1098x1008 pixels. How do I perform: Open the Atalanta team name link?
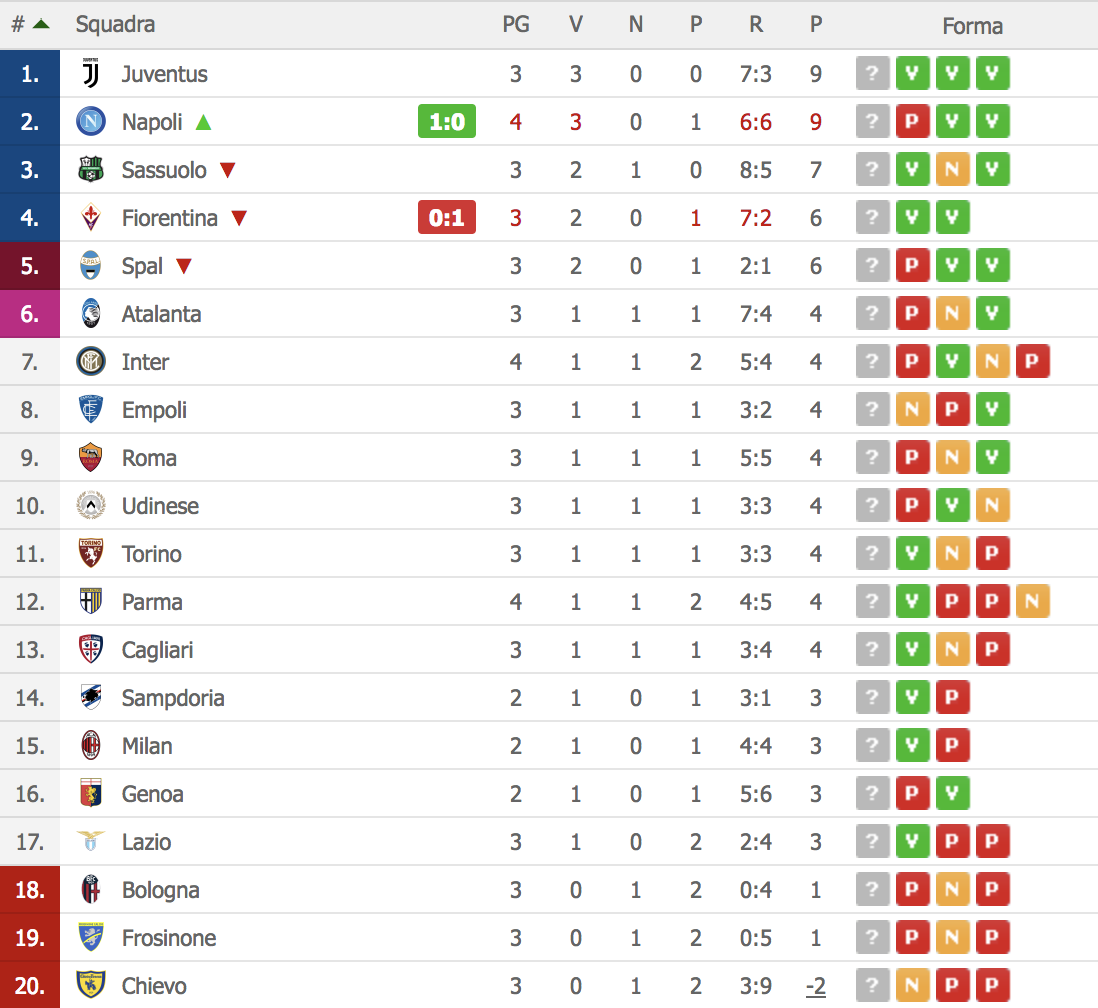click(161, 314)
